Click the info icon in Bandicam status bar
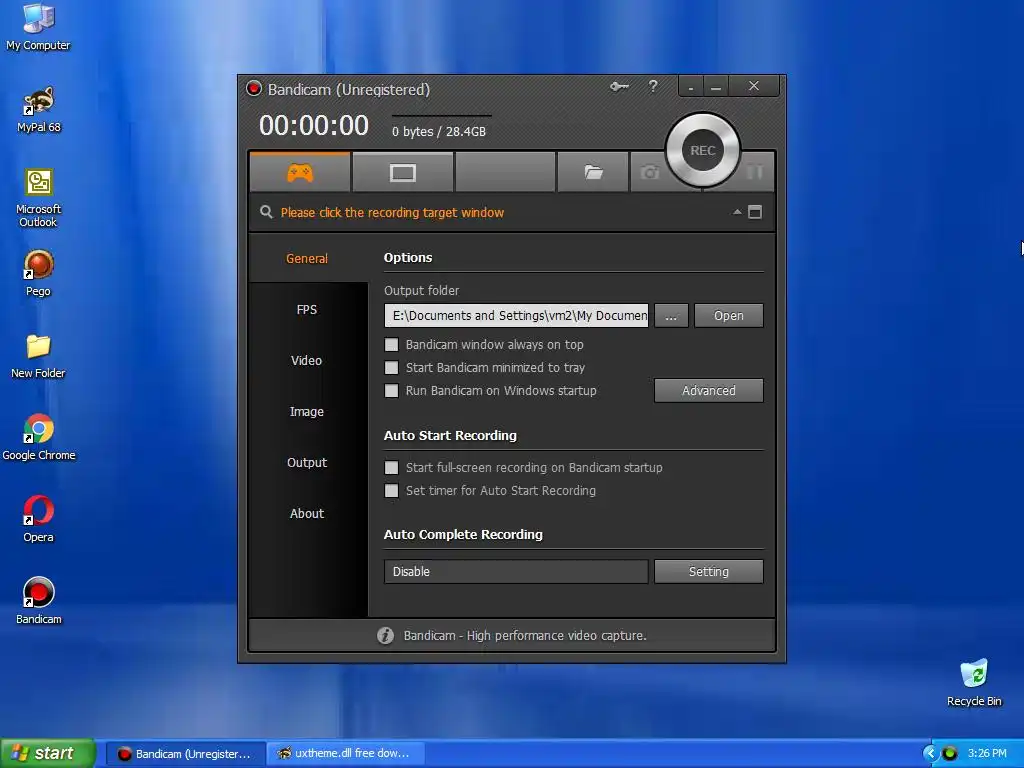Image resolution: width=1024 pixels, height=768 pixels. (x=385, y=635)
